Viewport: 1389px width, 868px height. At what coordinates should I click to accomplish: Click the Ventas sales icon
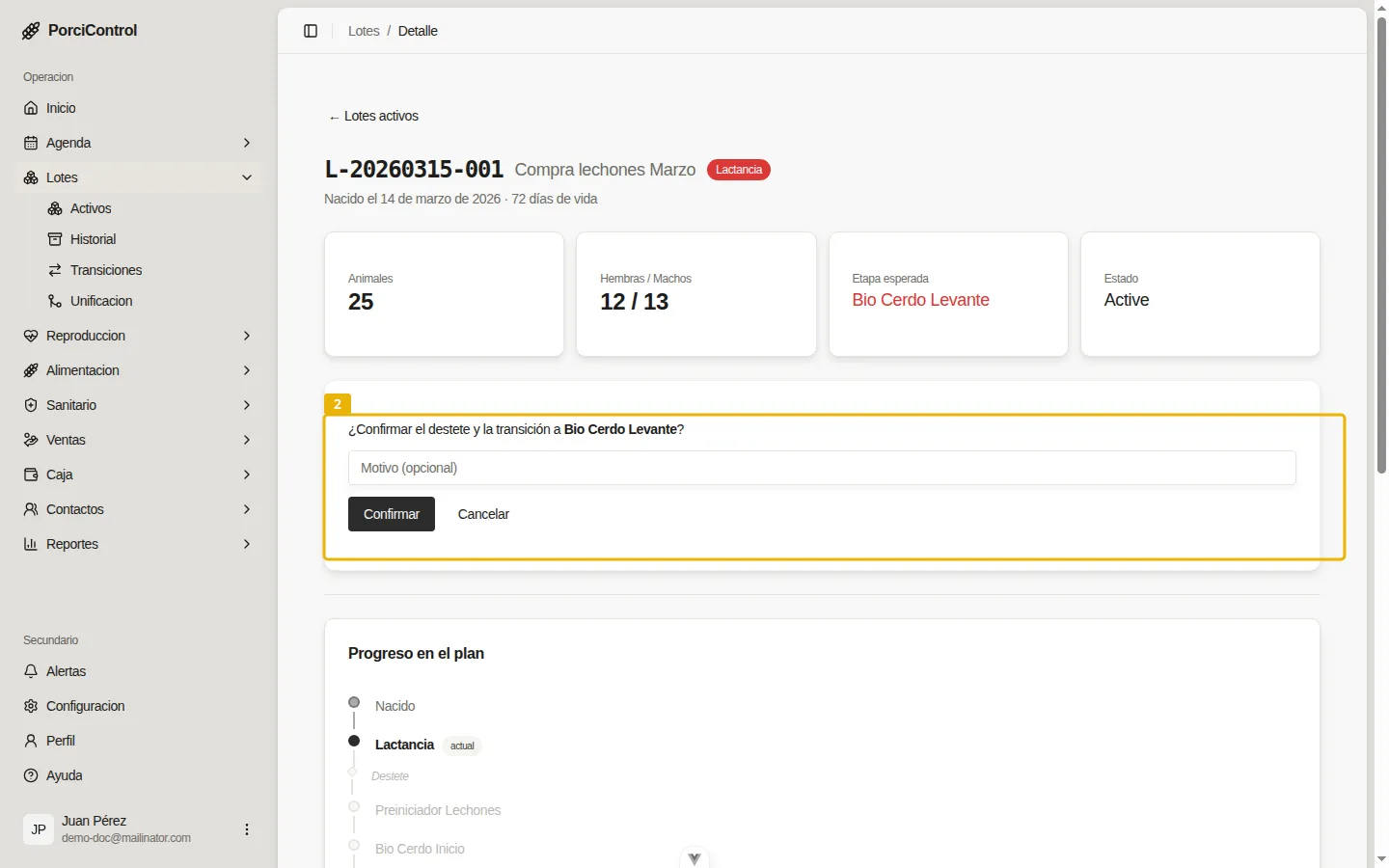(x=31, y=440)
